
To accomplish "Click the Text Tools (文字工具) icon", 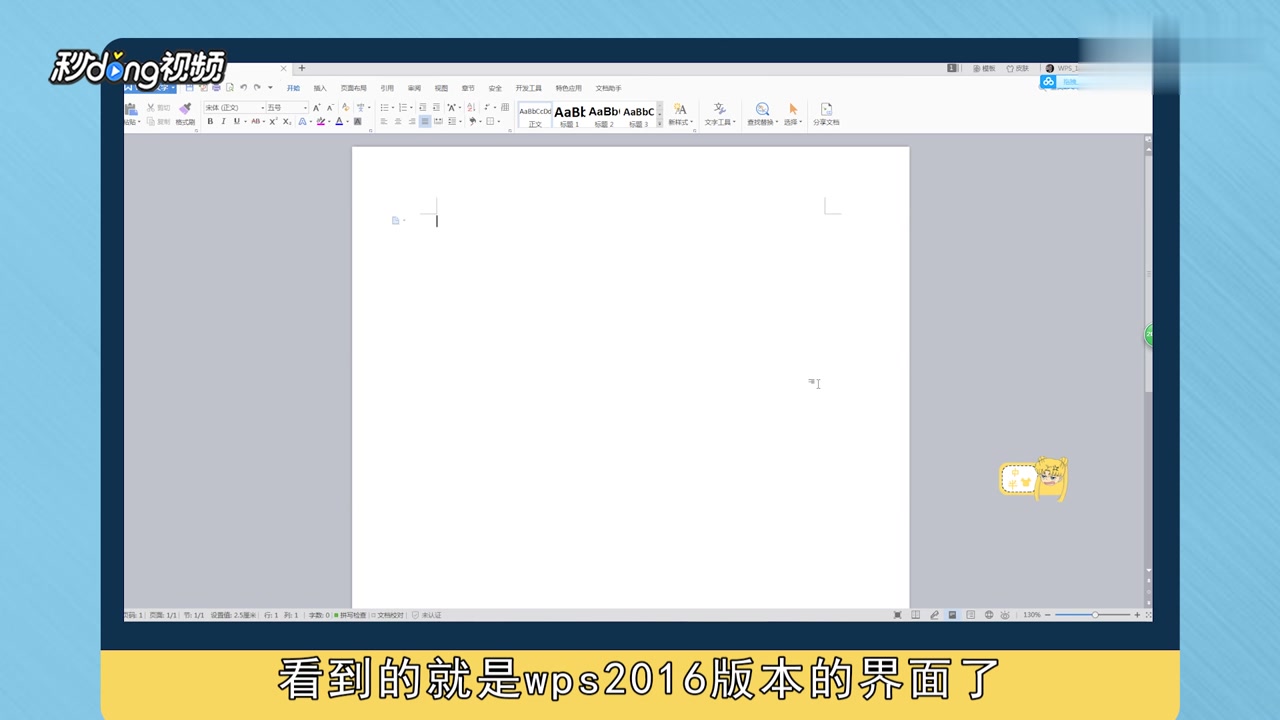I will [719, 108].
